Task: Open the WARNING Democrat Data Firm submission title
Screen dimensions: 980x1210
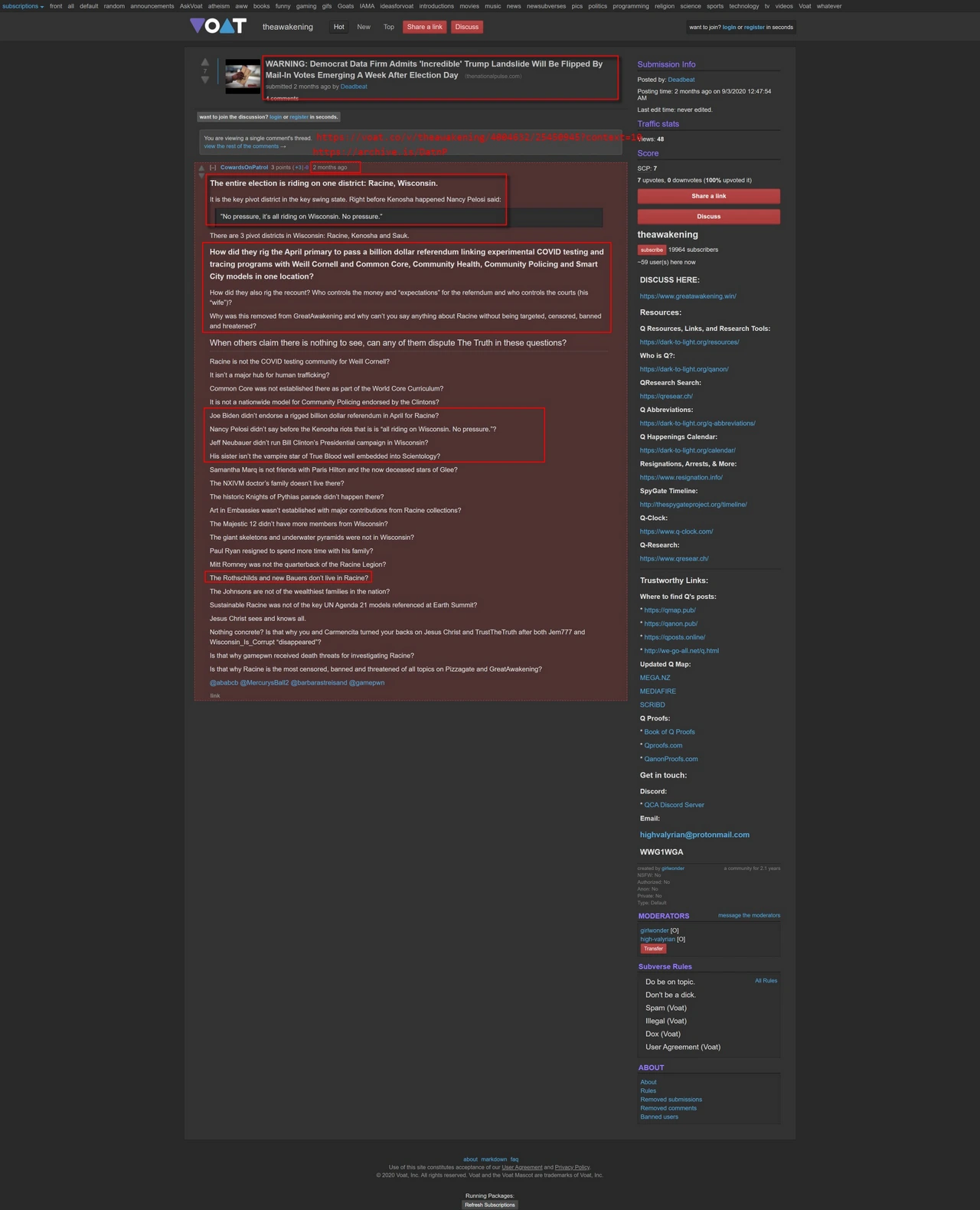Action: click(434, 70)
